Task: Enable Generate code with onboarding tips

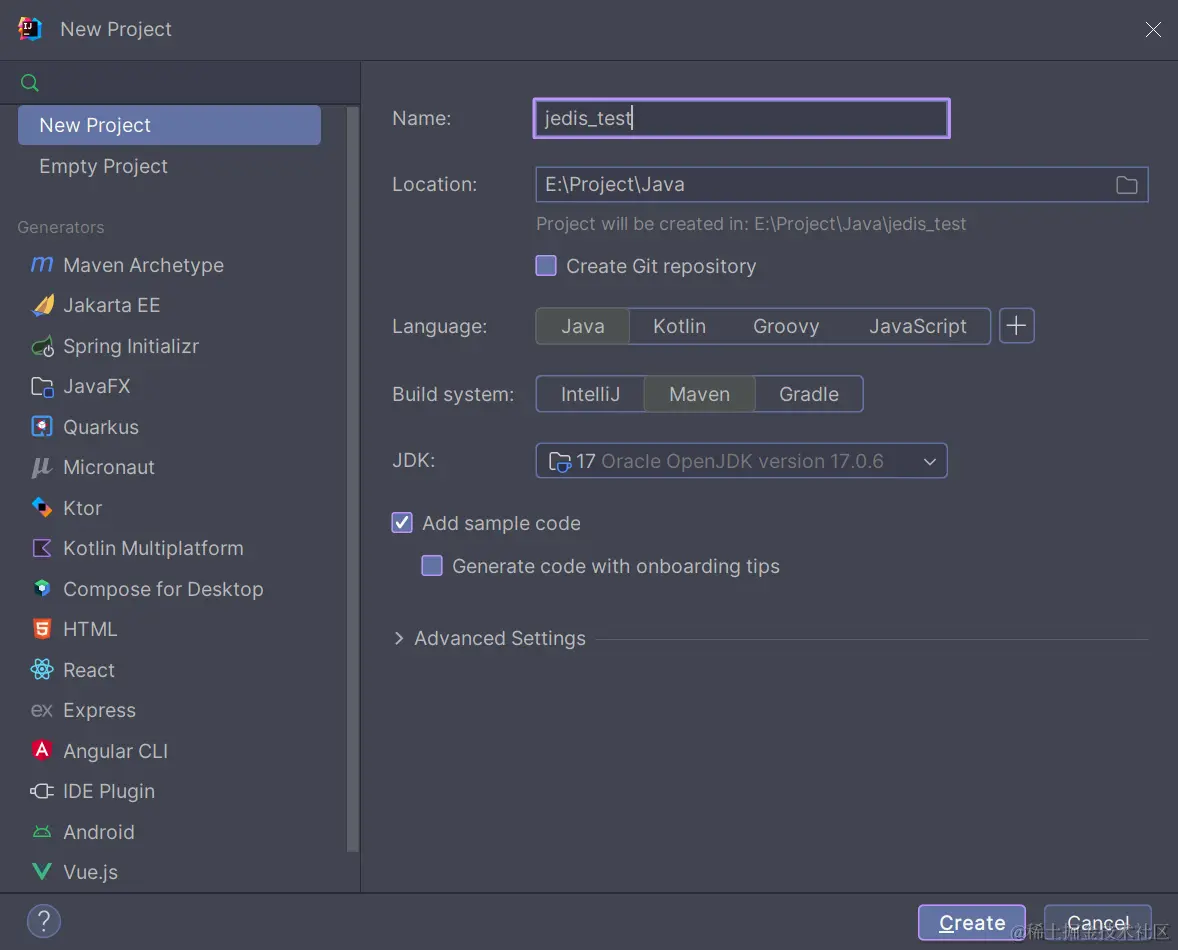Action: click(432, 565)
